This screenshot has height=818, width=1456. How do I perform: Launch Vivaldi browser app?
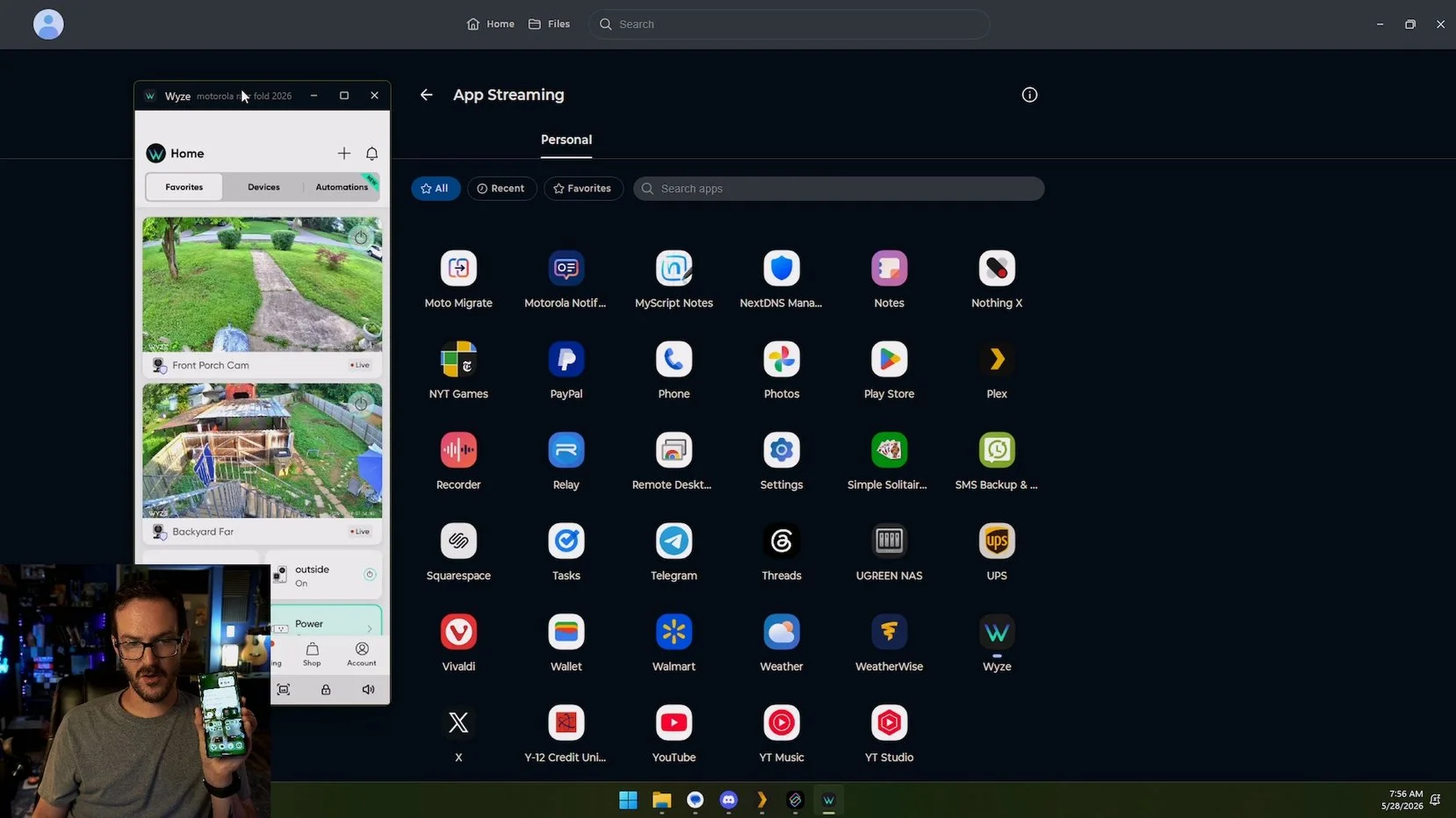click(458, 632)
